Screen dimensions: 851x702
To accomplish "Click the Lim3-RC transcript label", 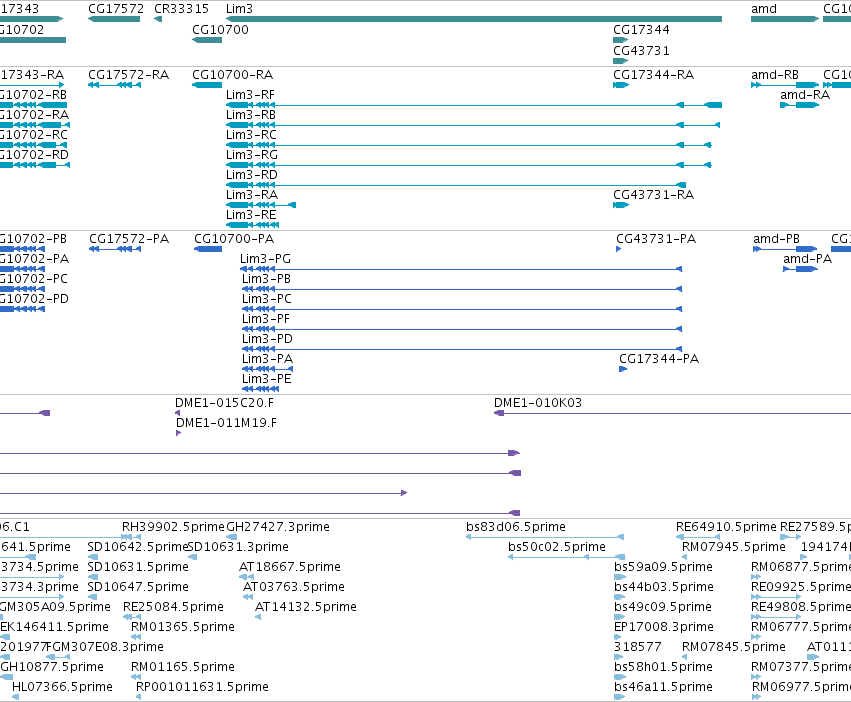I will [x=251, y=135].
